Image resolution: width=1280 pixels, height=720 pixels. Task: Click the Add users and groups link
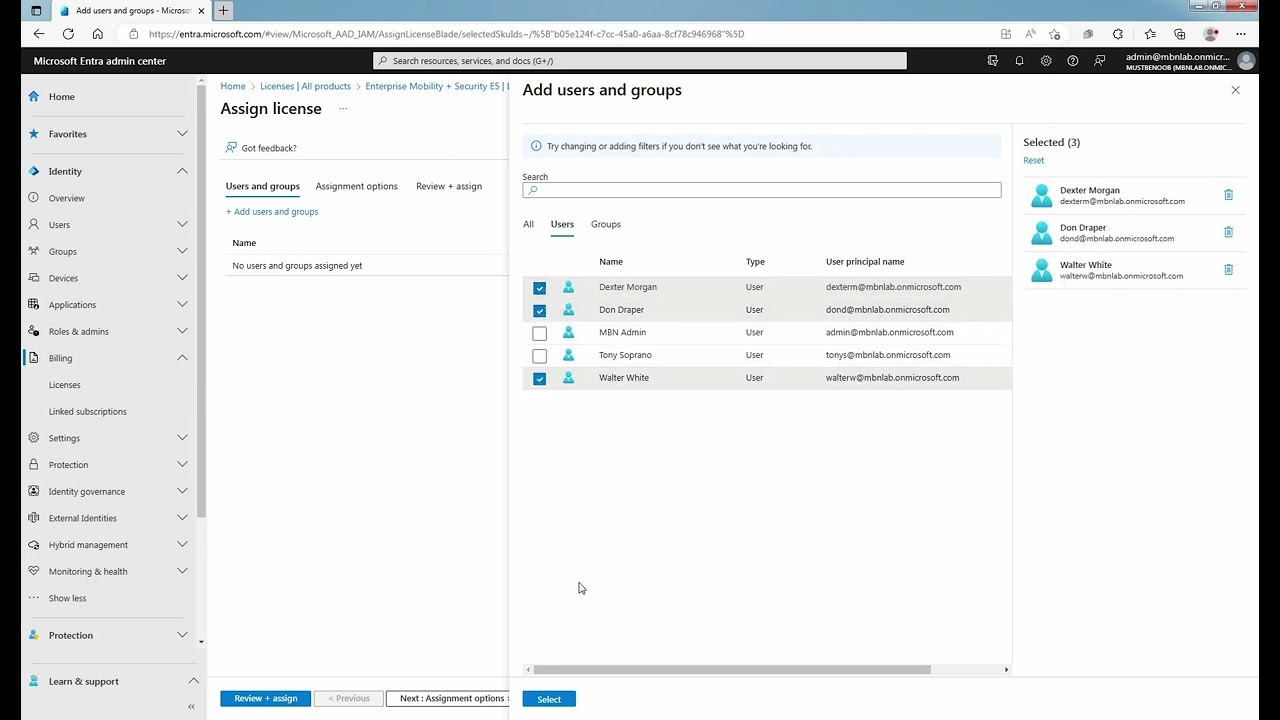point(272,212)
